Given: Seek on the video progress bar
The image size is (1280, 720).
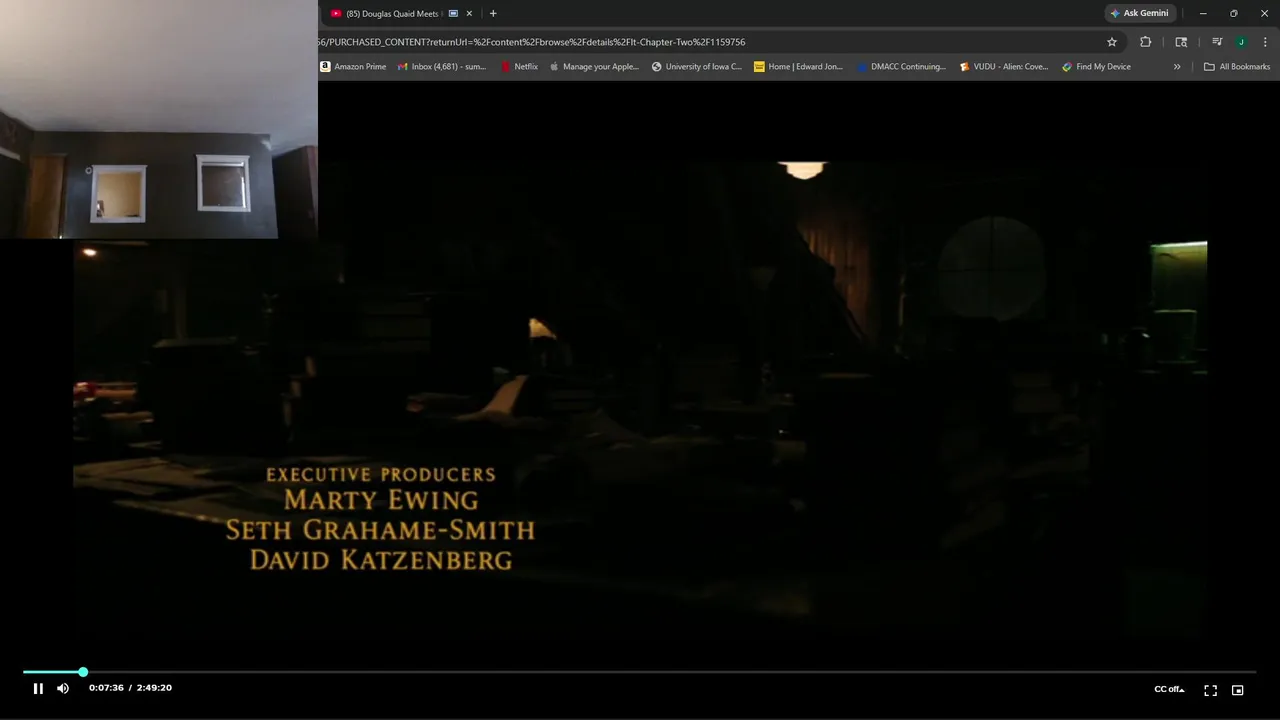Looking at the screenshot, I should click(639, 672).
